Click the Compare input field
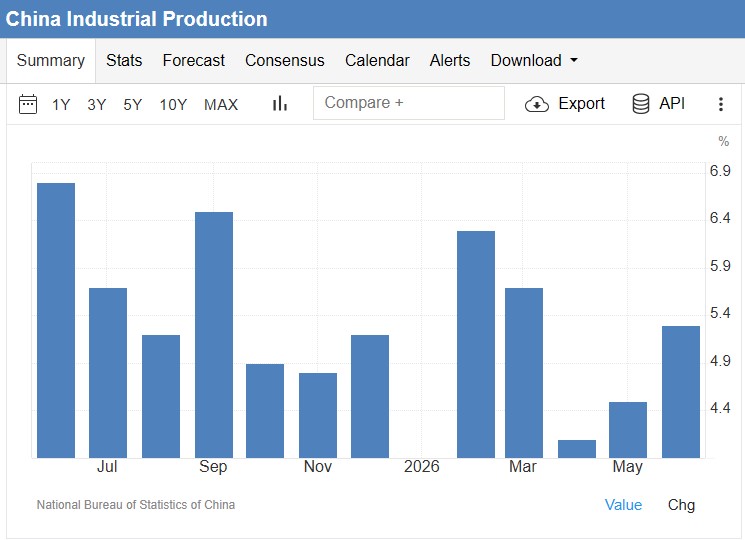Screen dimensions: 745x540 (x=409, y=103)
